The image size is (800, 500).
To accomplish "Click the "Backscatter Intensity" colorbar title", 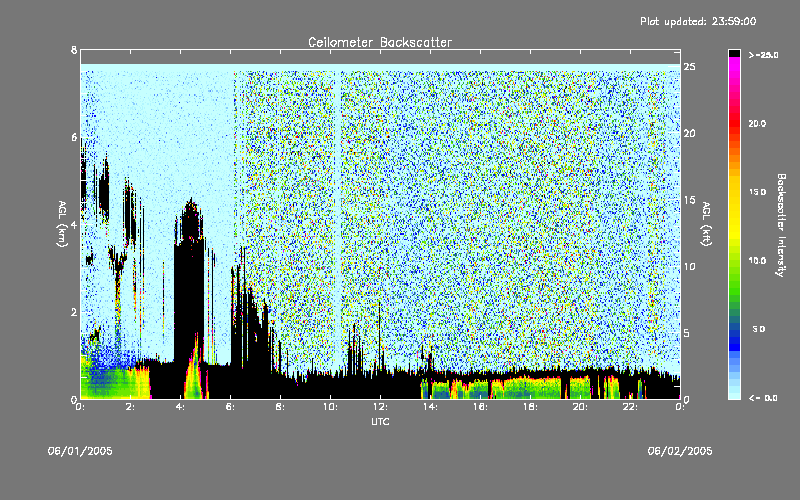I will click(781, 225).
